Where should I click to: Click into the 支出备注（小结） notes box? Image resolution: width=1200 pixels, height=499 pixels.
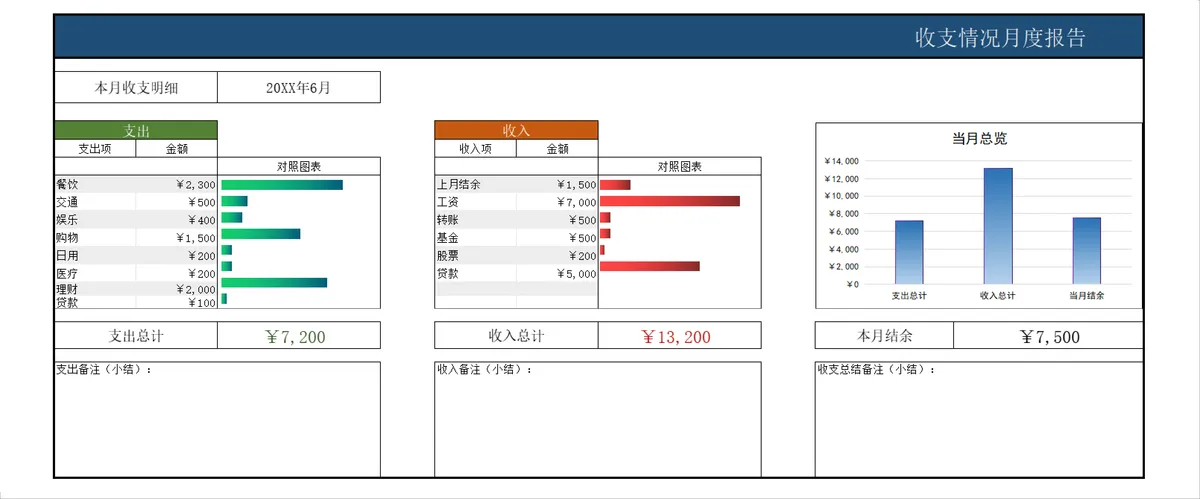(217, 418)
